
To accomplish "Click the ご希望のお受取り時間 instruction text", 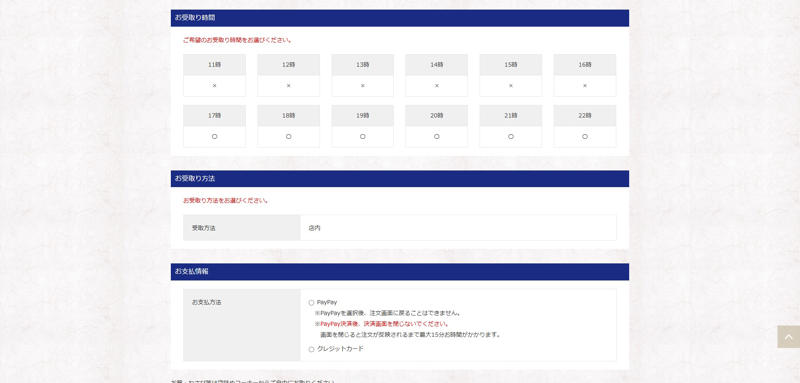I will point(237,40).
